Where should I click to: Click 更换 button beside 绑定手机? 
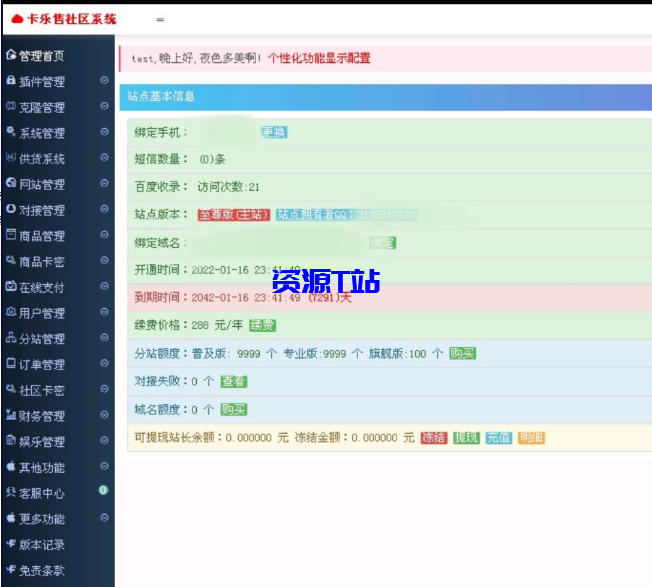click(x=274, y=132)
